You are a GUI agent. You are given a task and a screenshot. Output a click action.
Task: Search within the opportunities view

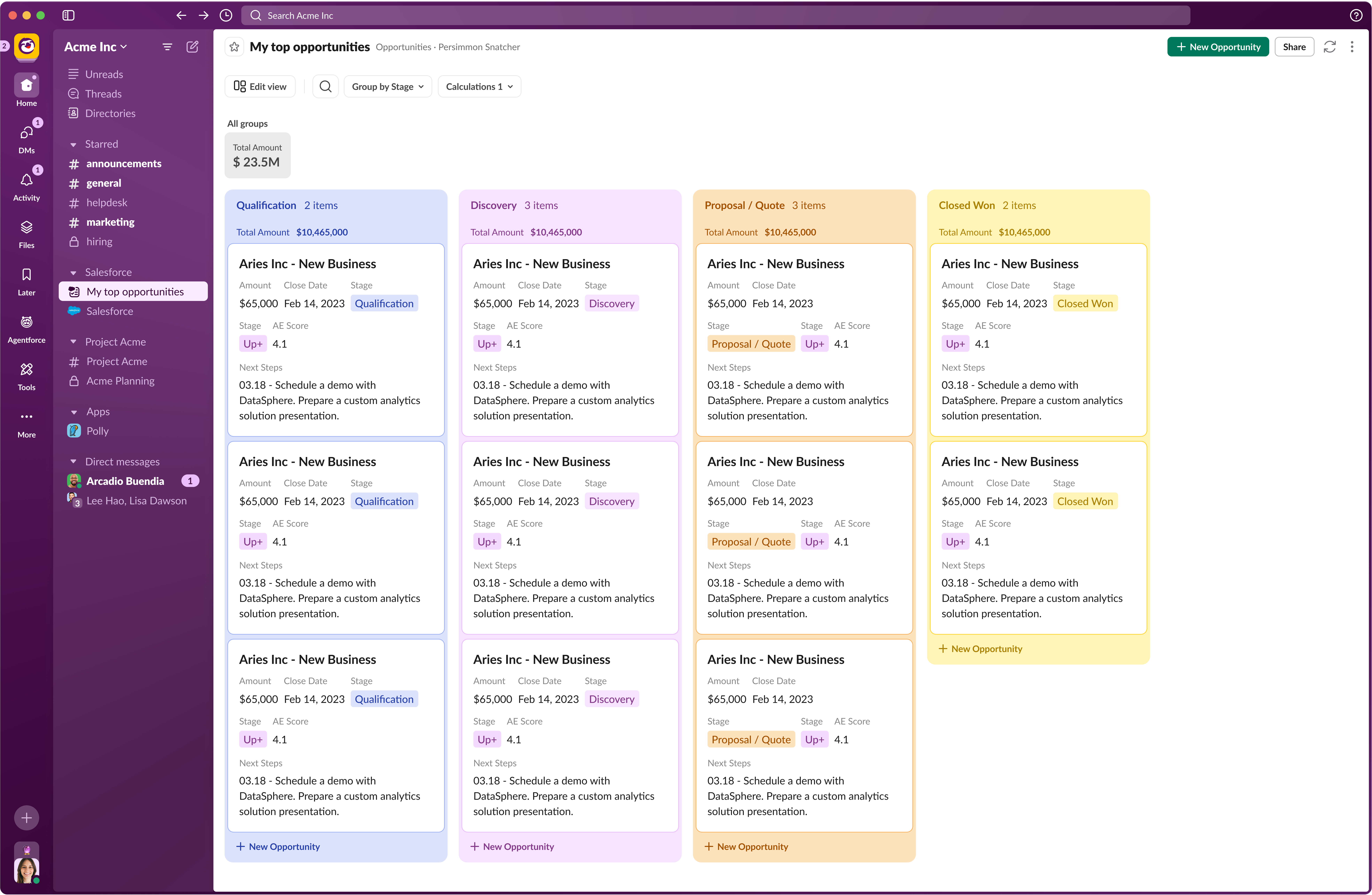pyautogui.click(x=326, y=86)
